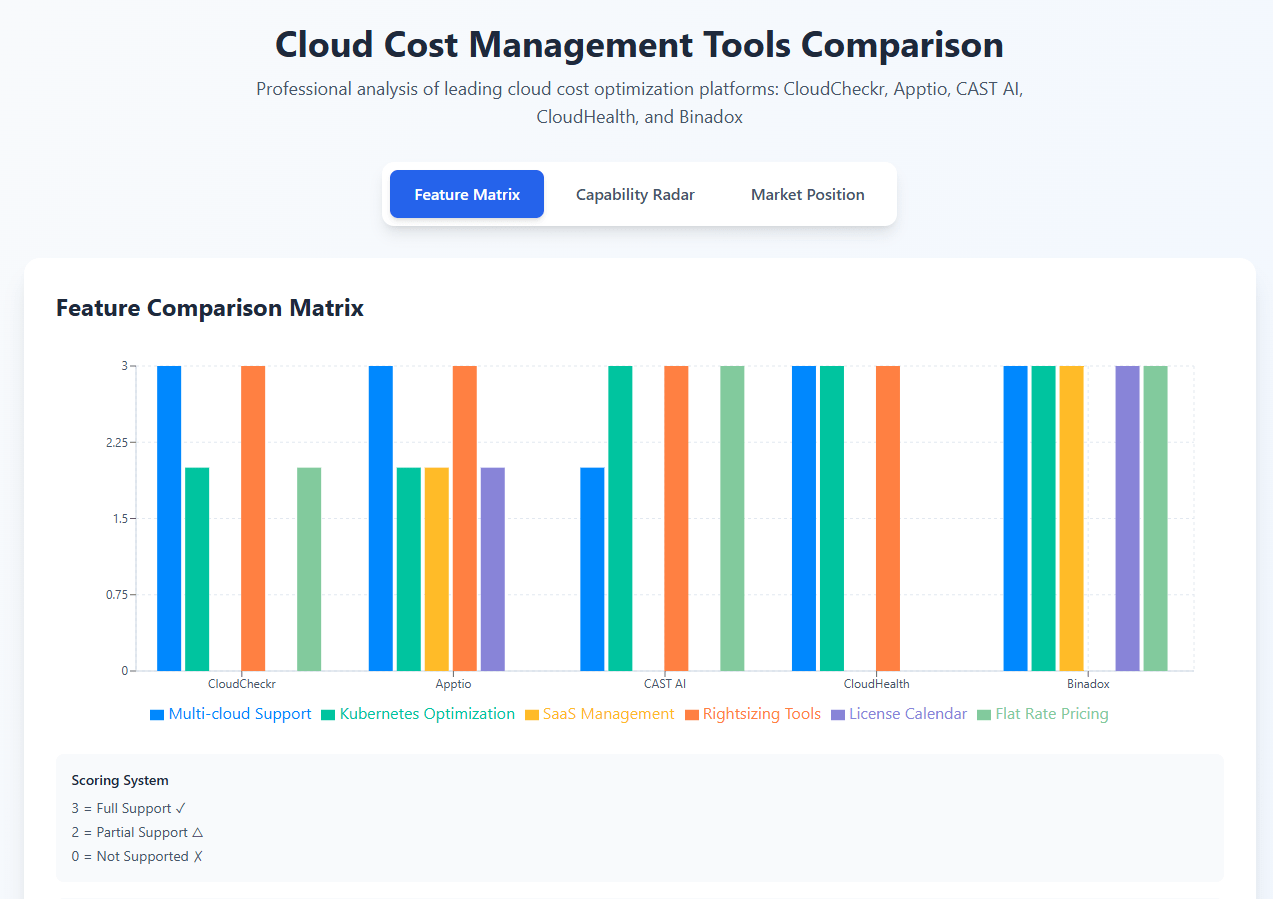Click the Scoring System heading

pos(120,780)
